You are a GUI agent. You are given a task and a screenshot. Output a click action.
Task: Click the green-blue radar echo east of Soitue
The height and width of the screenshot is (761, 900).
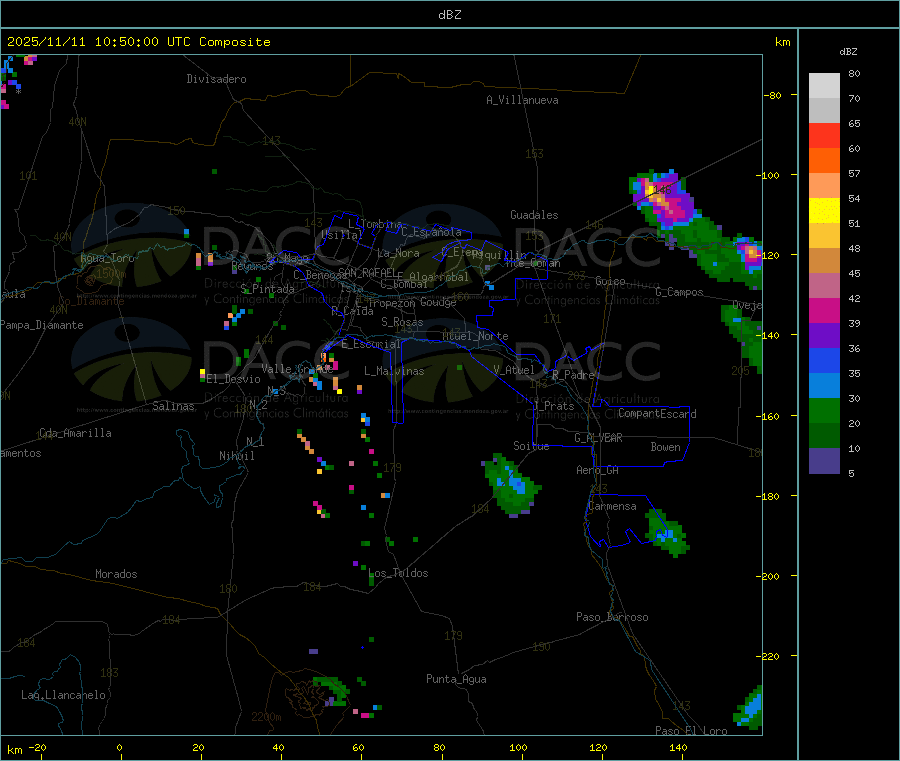[511, 485]
